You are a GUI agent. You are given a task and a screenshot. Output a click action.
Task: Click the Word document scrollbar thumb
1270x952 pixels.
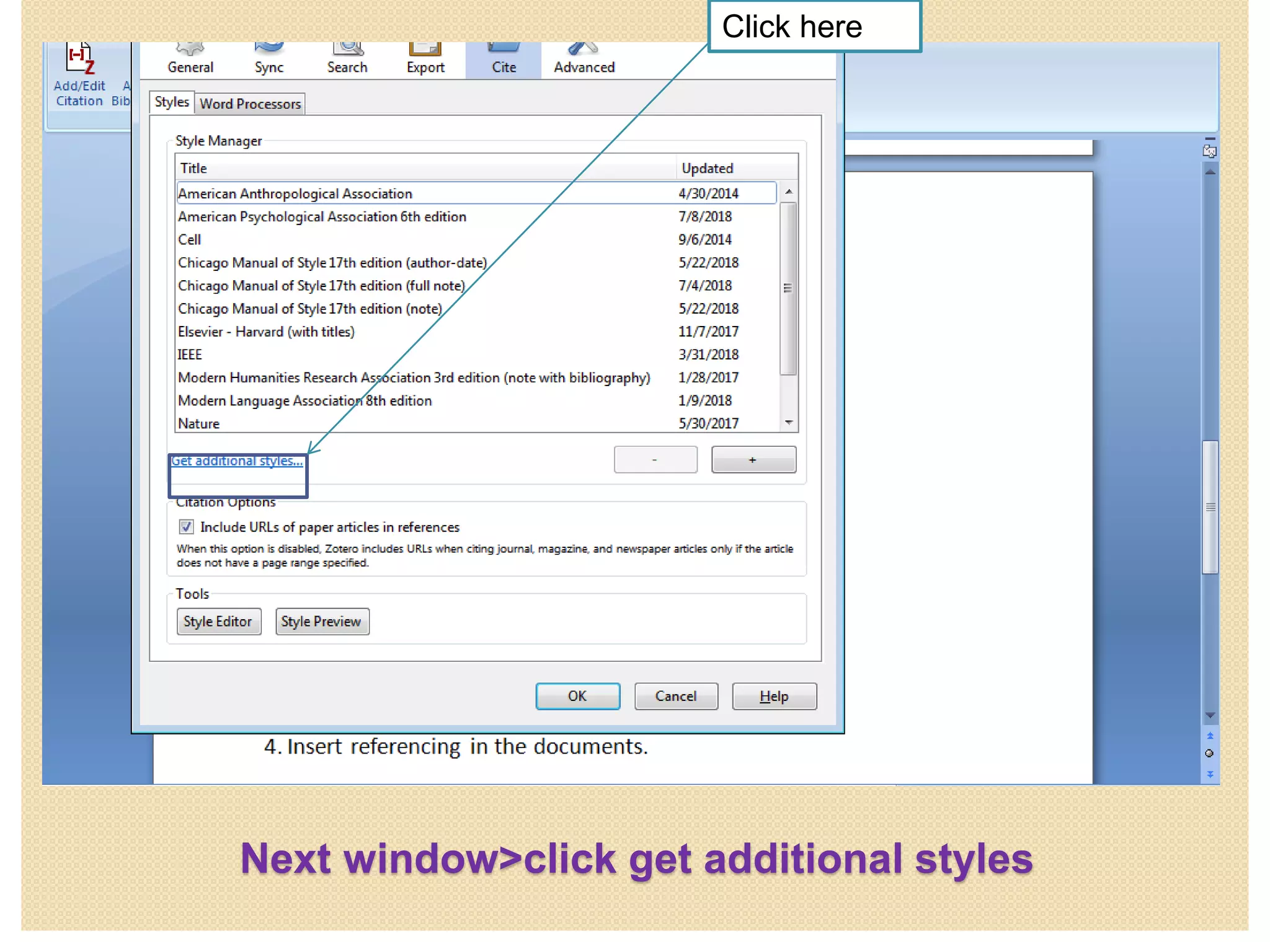click(1210, 507)
